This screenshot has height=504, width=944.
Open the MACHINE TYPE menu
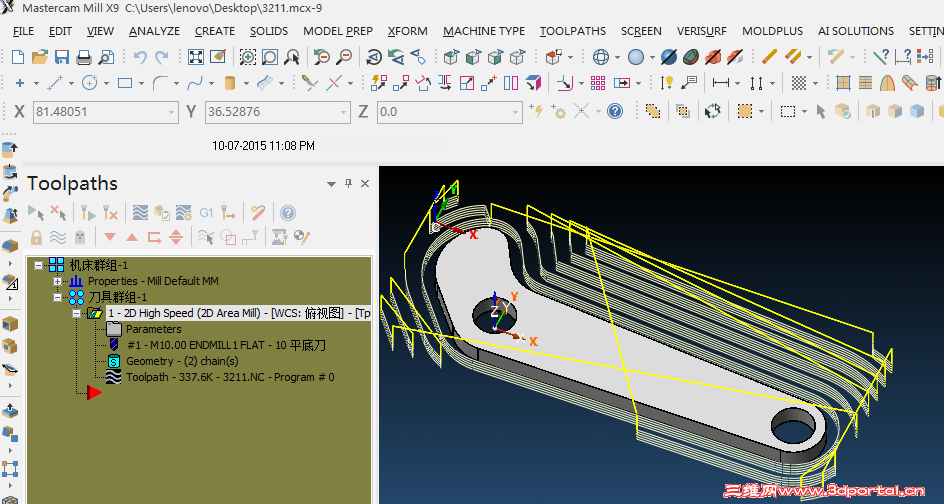point(484,31)
